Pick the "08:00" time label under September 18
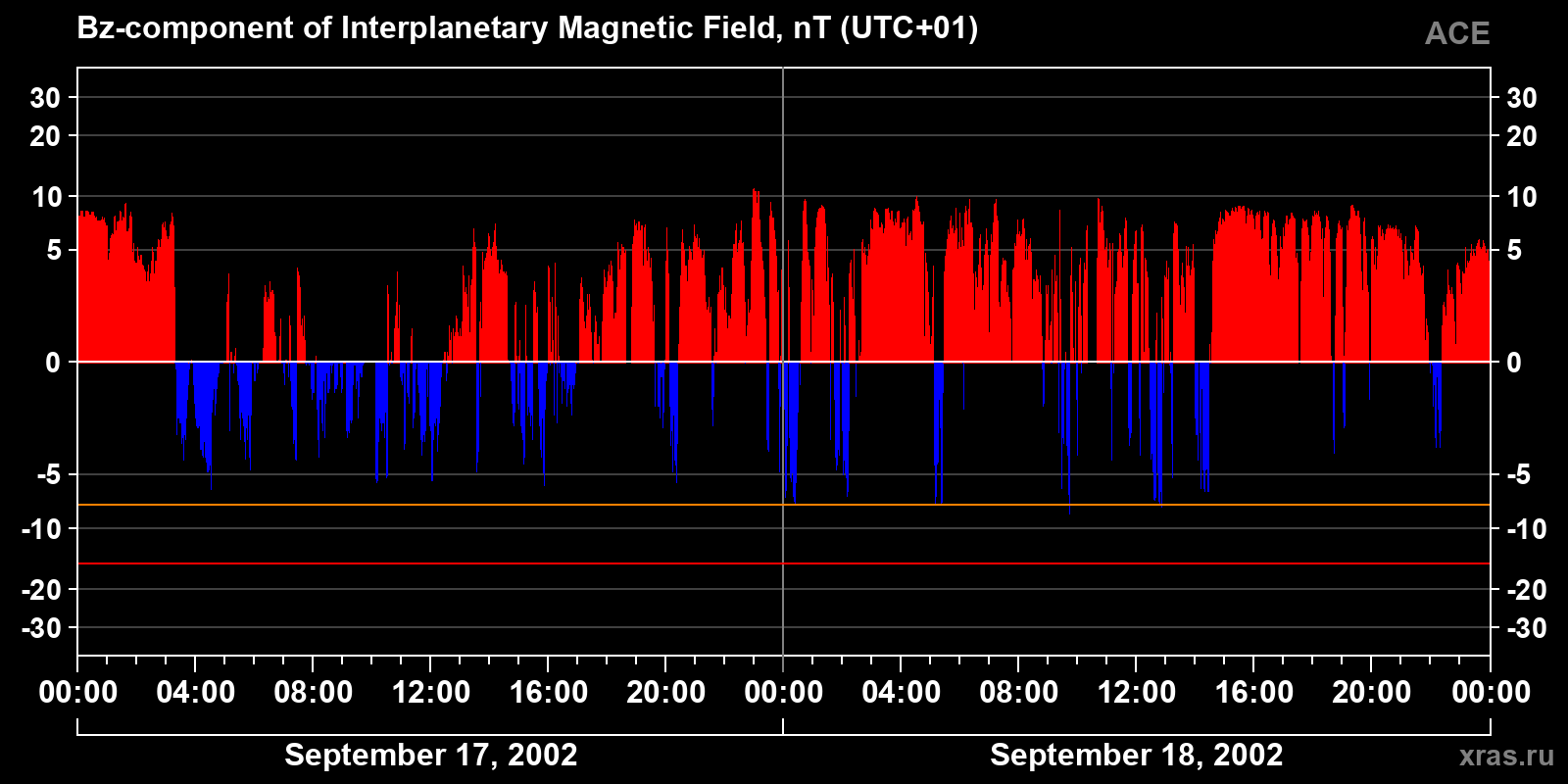This screenshot has height=784, width=1568. (x=1019, y=692)
